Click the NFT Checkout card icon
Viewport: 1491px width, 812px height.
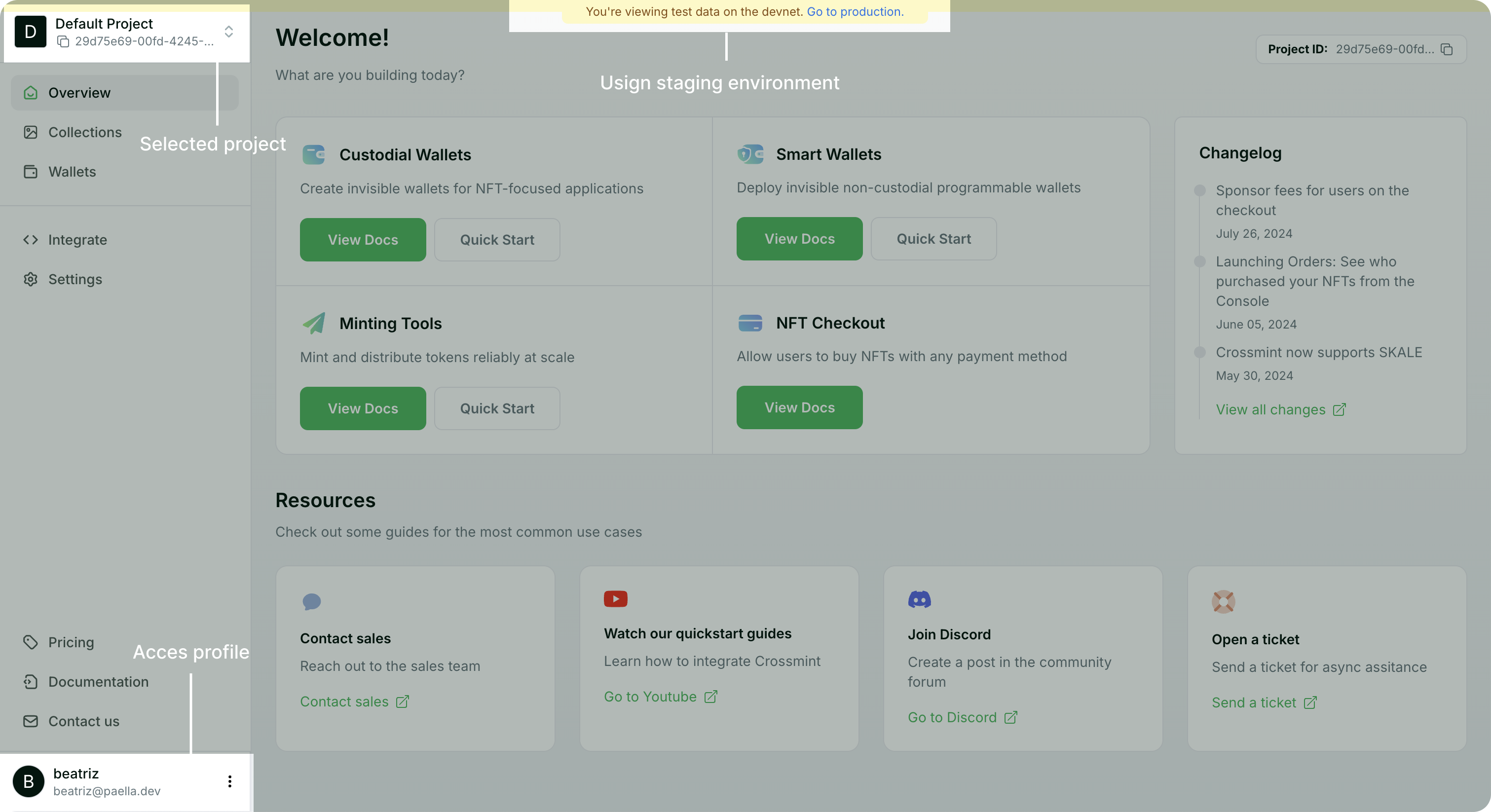point(750,323)
